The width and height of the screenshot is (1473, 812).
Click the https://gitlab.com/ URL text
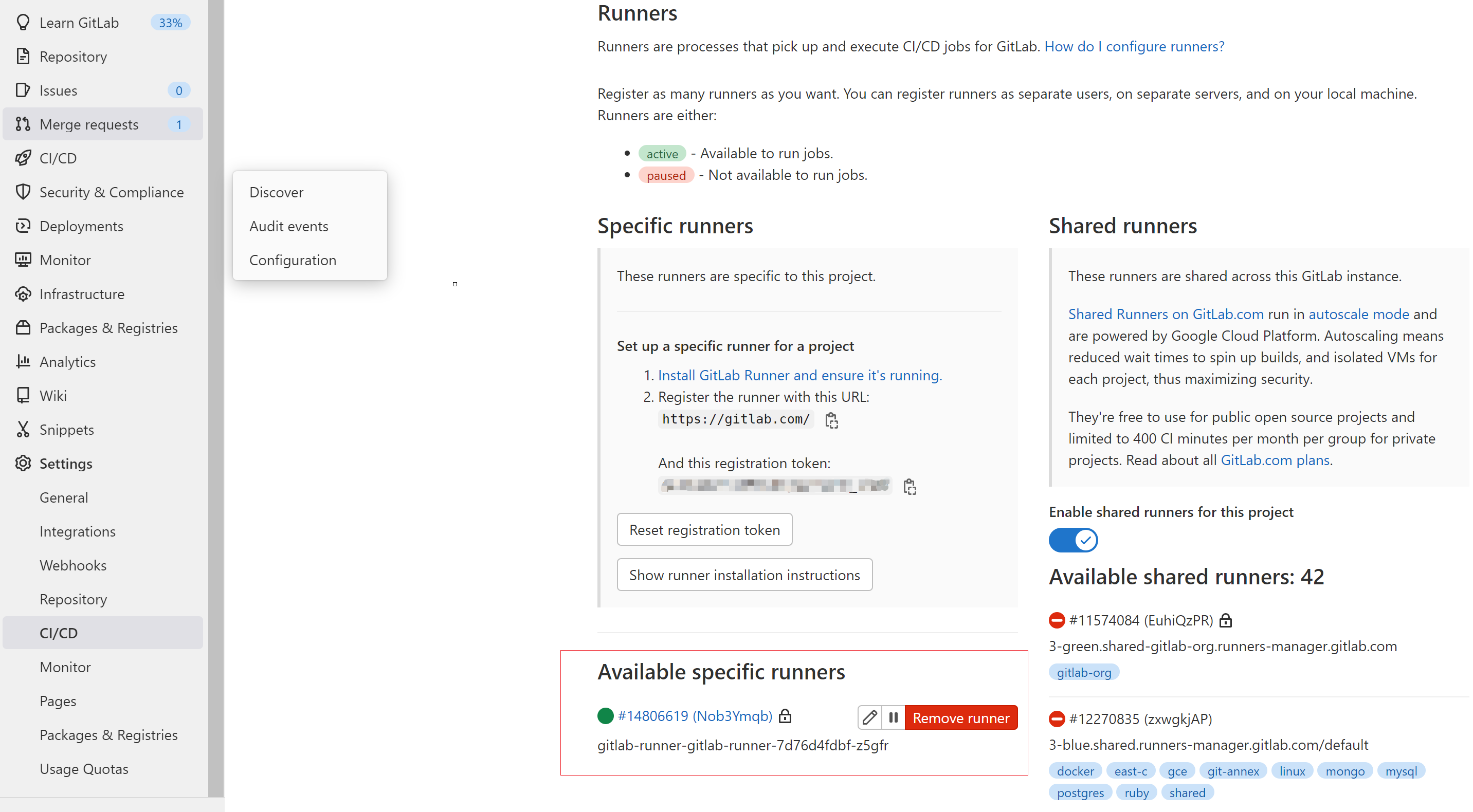coord(735,419)
